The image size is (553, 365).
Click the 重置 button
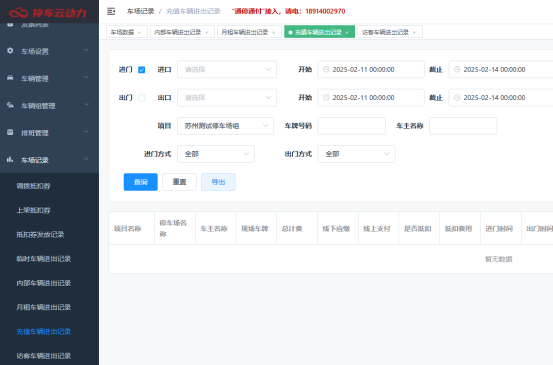pos(179,182)
